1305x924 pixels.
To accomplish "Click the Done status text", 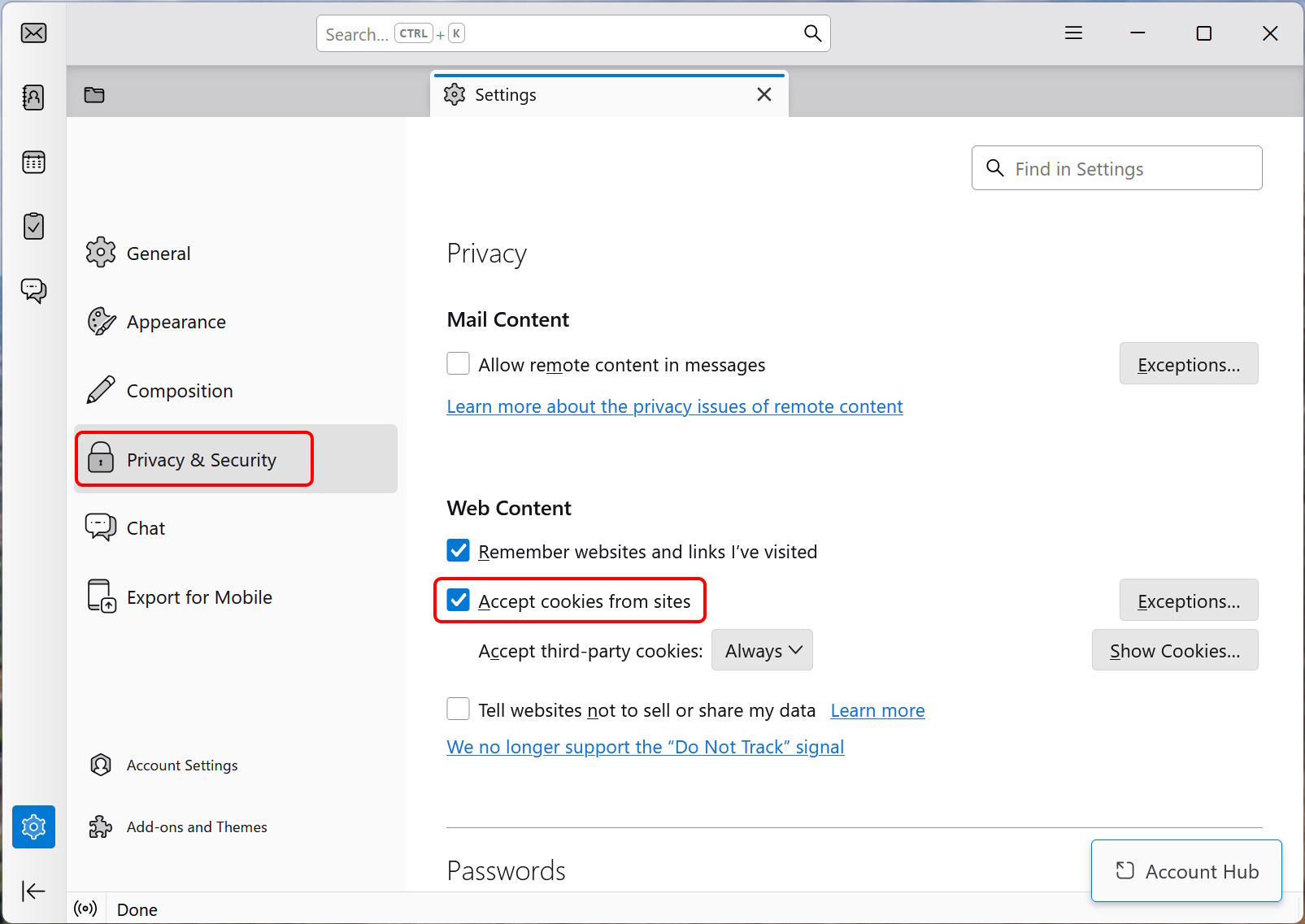I will tap(137, 909).
